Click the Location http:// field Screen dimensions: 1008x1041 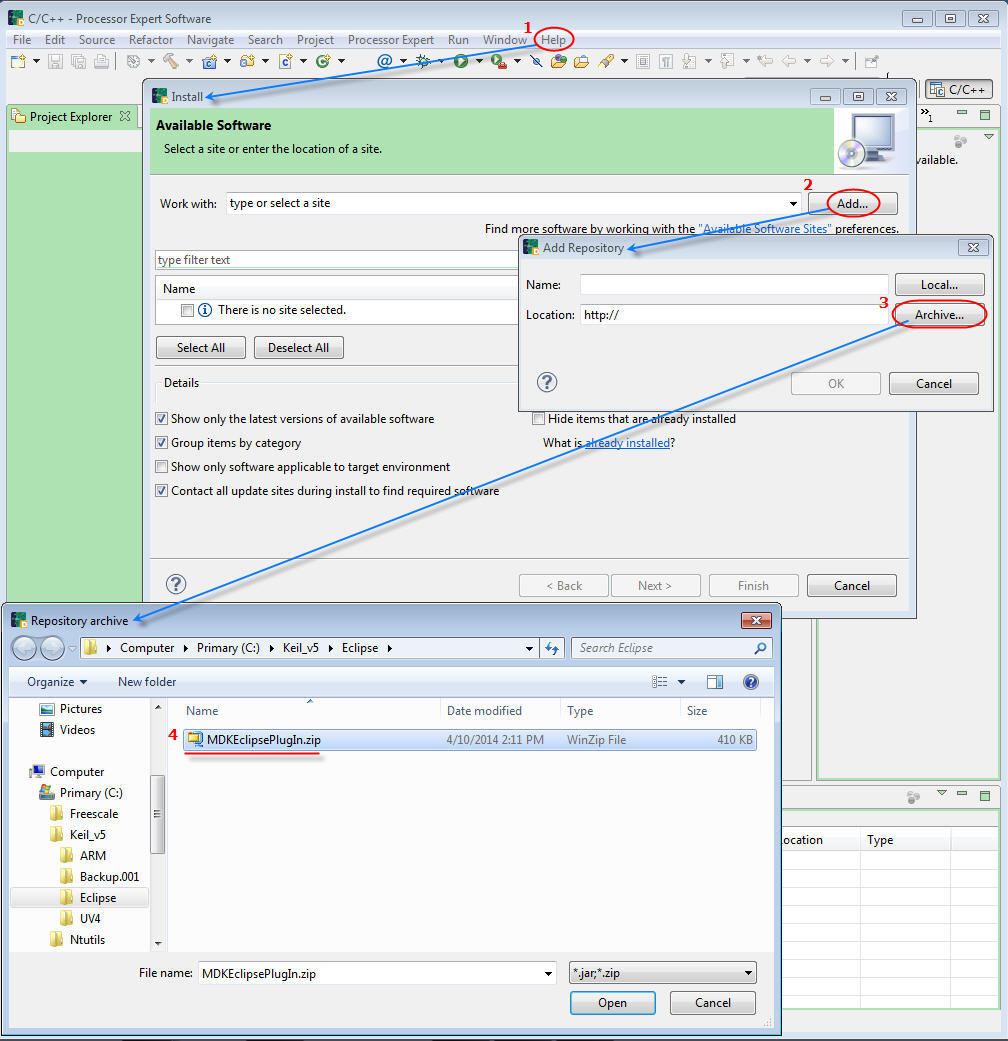click(734, 315)
